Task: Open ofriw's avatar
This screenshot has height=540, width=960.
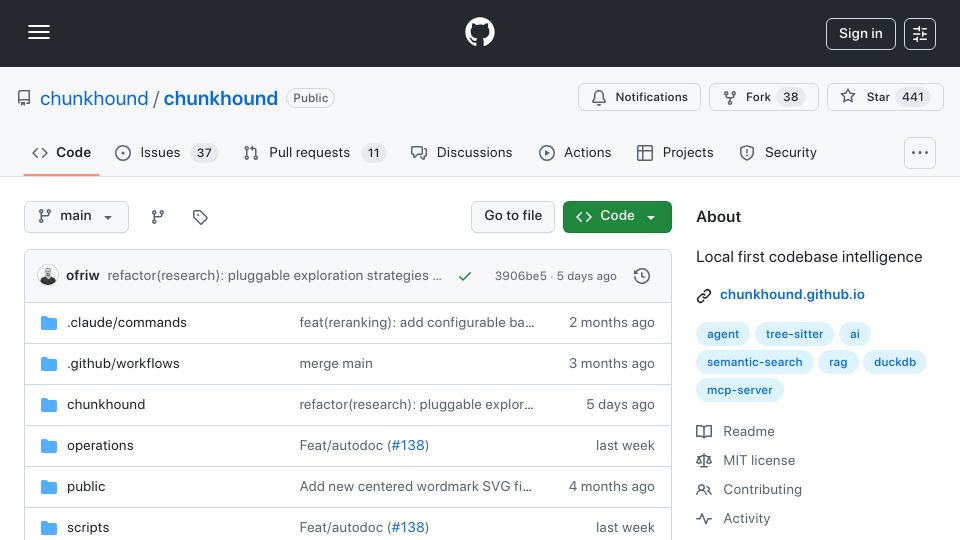Action: pos(48,276)
